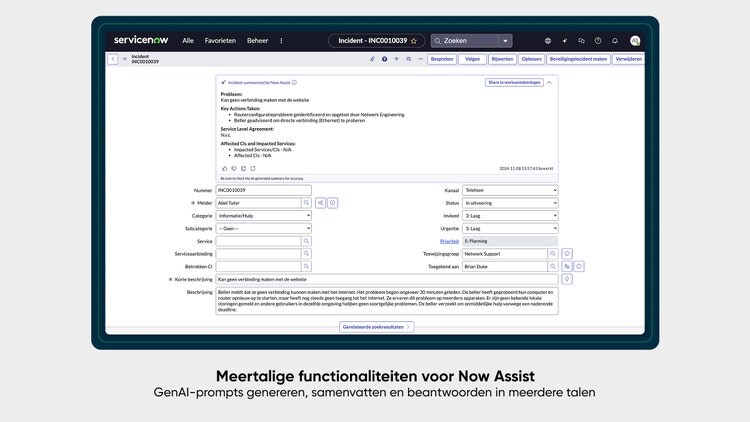Viewport: 750px width, 422px height.
Task: Click the ServiceNow logo
Action: [141, 40]
